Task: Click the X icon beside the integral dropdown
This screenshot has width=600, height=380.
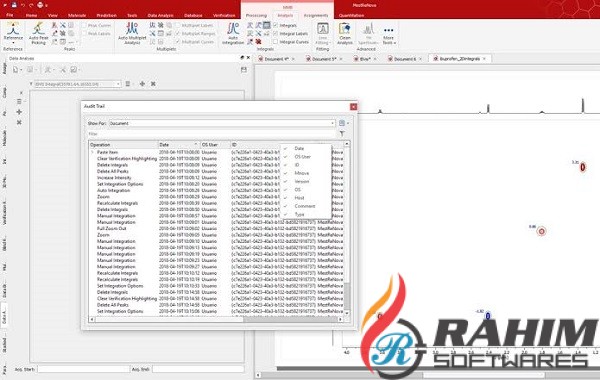Action: tap(153, 83)
